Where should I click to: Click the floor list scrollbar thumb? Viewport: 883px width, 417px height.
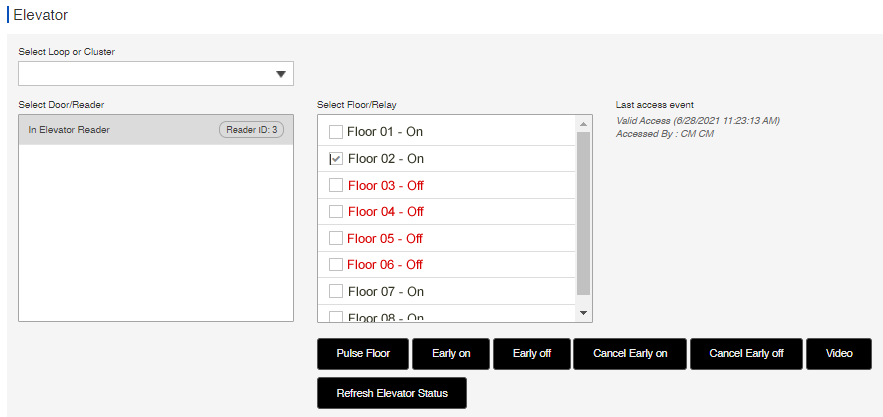coord(583,214)
